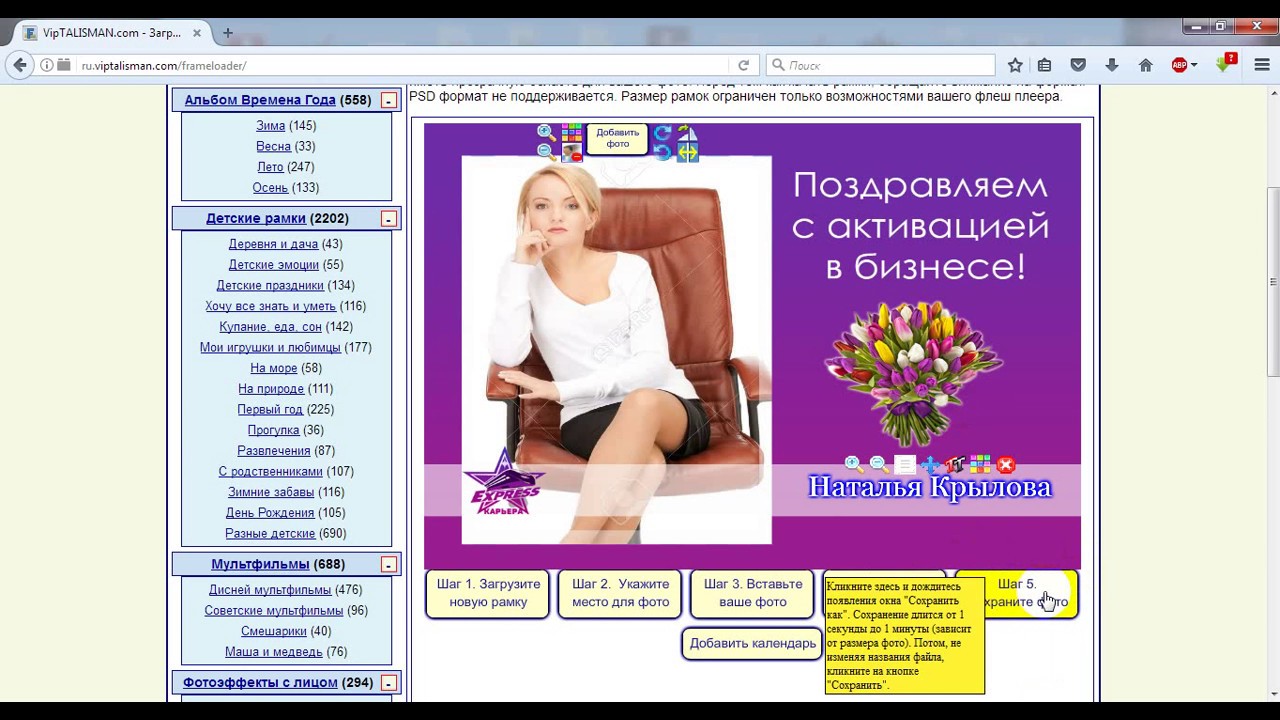Click the page vertical scrollbar thumb
The width and height of the screenshot is (1280, 720).
click(x=1272, y=283)
